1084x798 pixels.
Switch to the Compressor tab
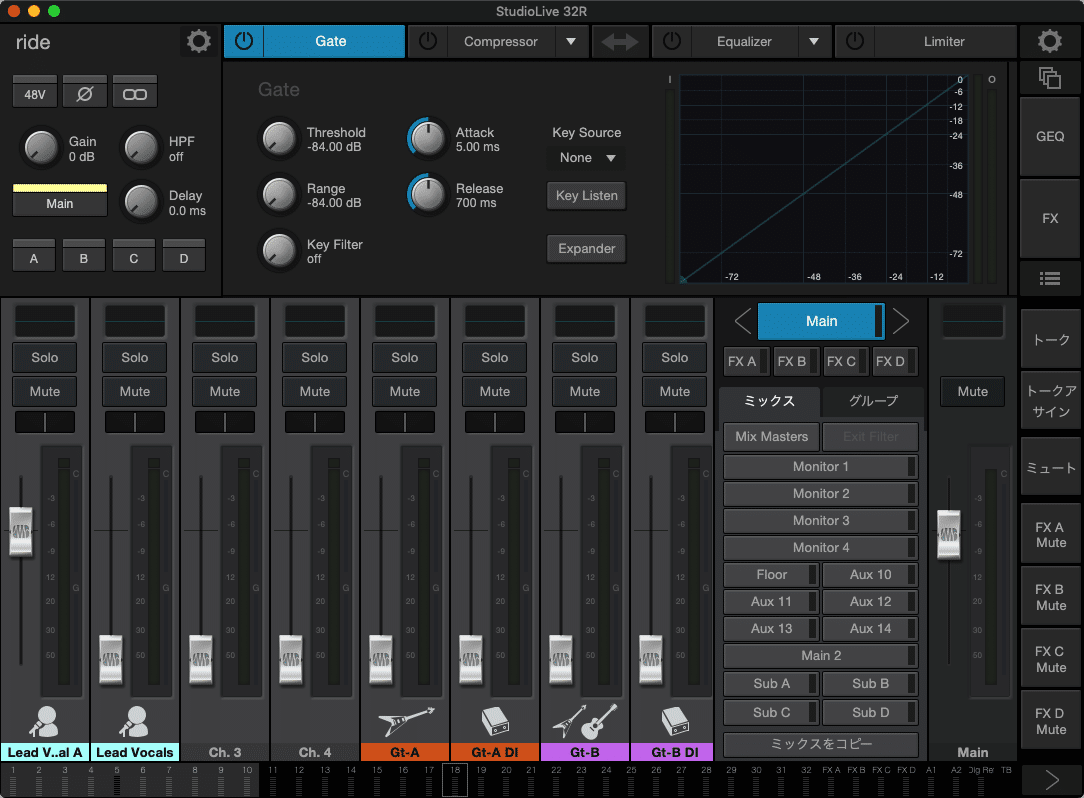tap(501, 41)
